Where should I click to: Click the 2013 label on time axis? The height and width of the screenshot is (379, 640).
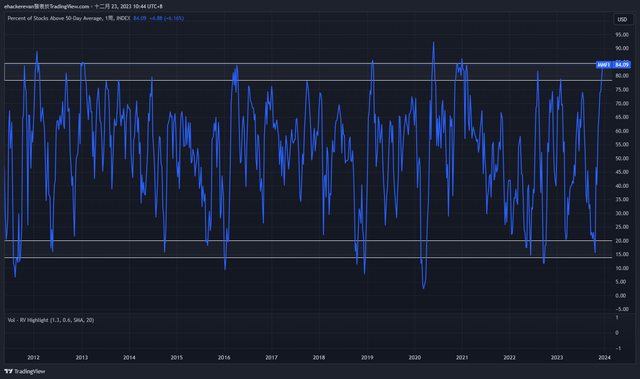coord(82,357)
